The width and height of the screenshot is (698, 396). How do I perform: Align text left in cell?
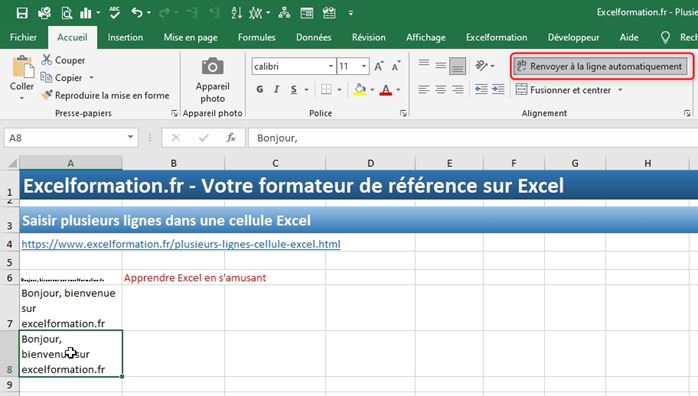[424, 89]
